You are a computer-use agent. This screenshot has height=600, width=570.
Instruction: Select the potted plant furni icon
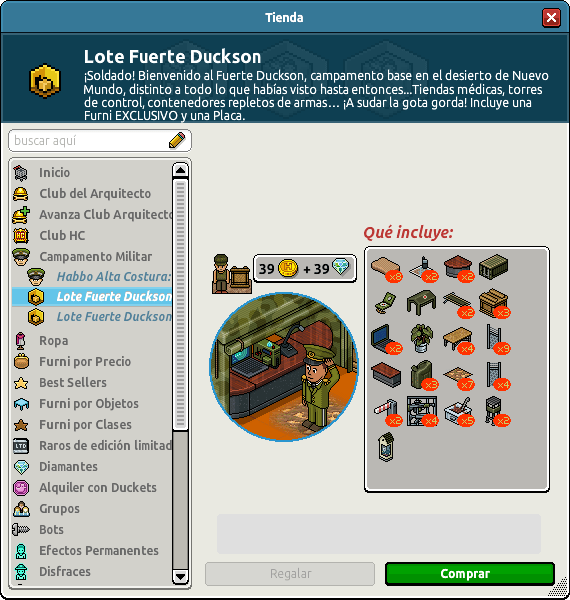421,338
